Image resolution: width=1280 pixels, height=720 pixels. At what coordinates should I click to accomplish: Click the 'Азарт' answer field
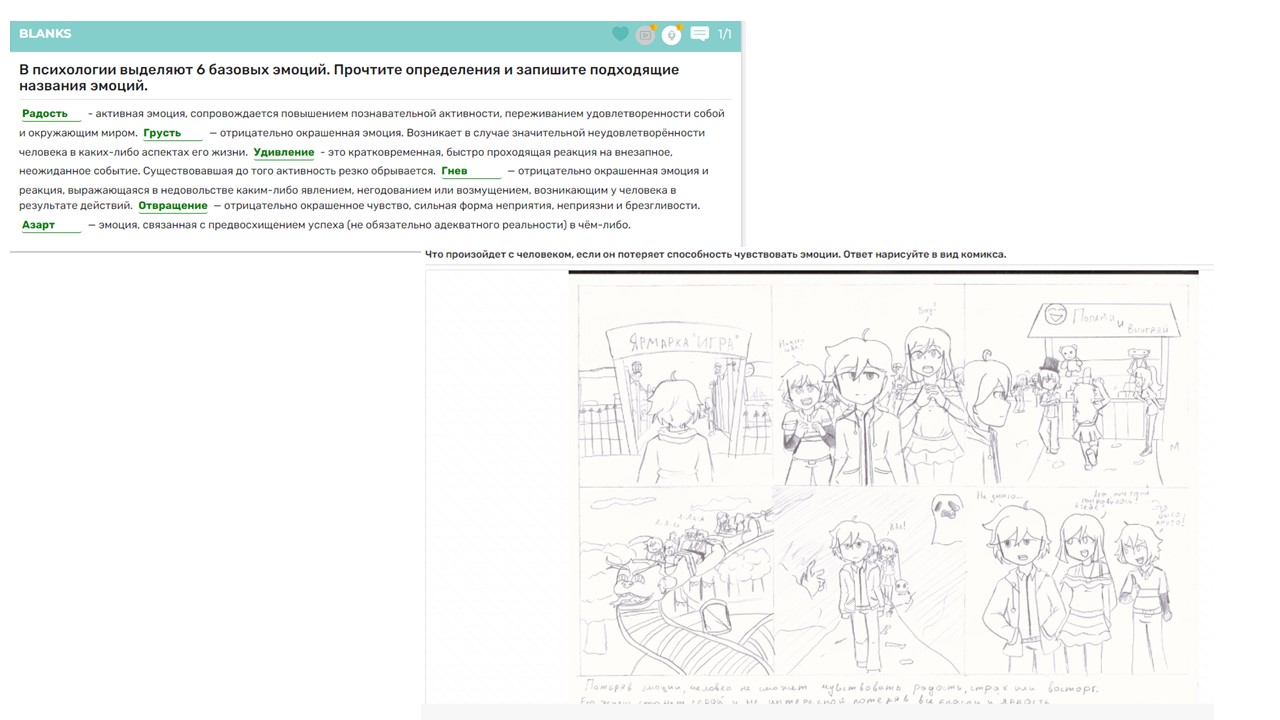point(50,225)
